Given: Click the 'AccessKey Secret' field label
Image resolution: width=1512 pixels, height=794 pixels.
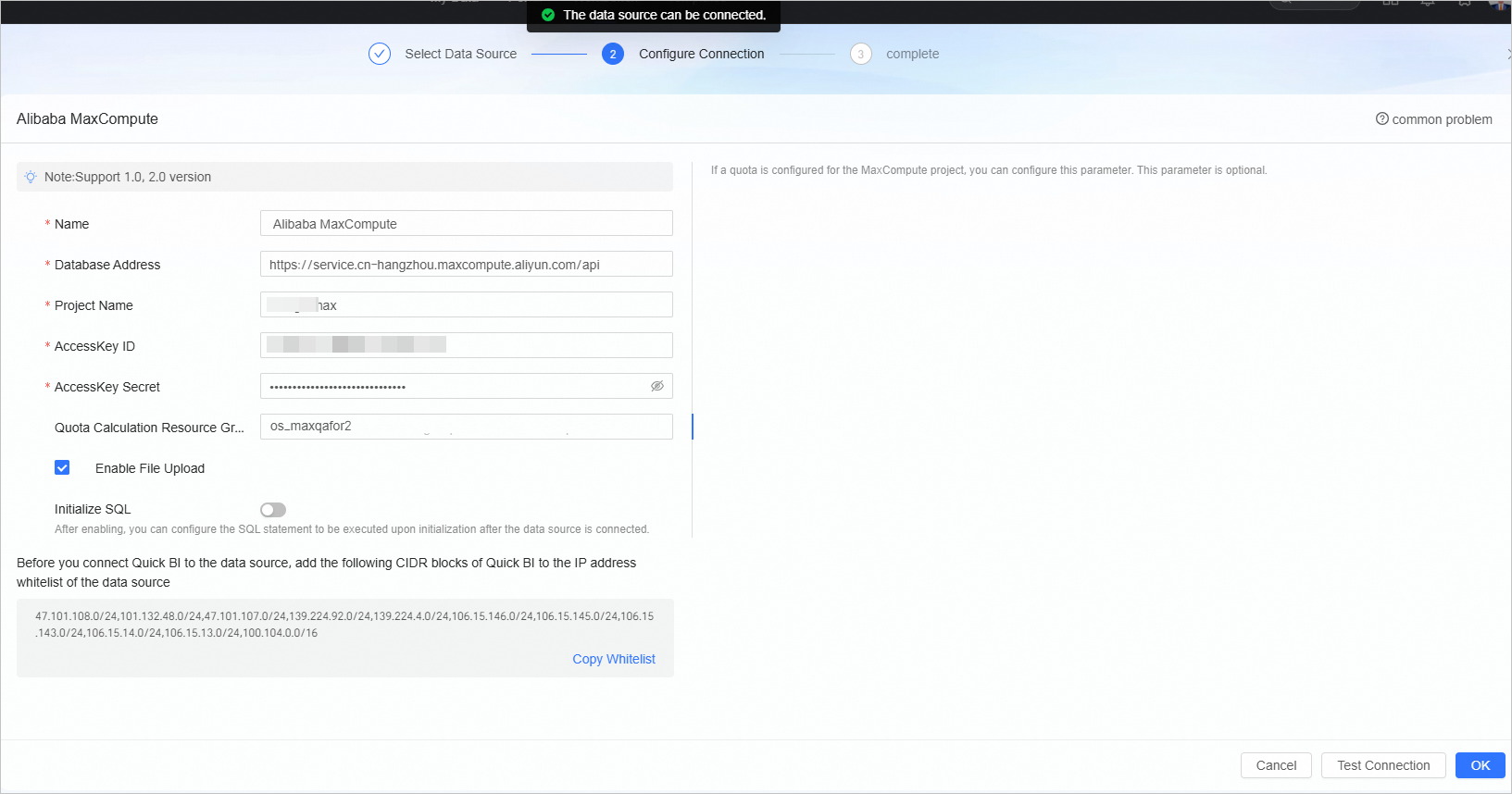Looking at the screenshot, I should point(107,387).
